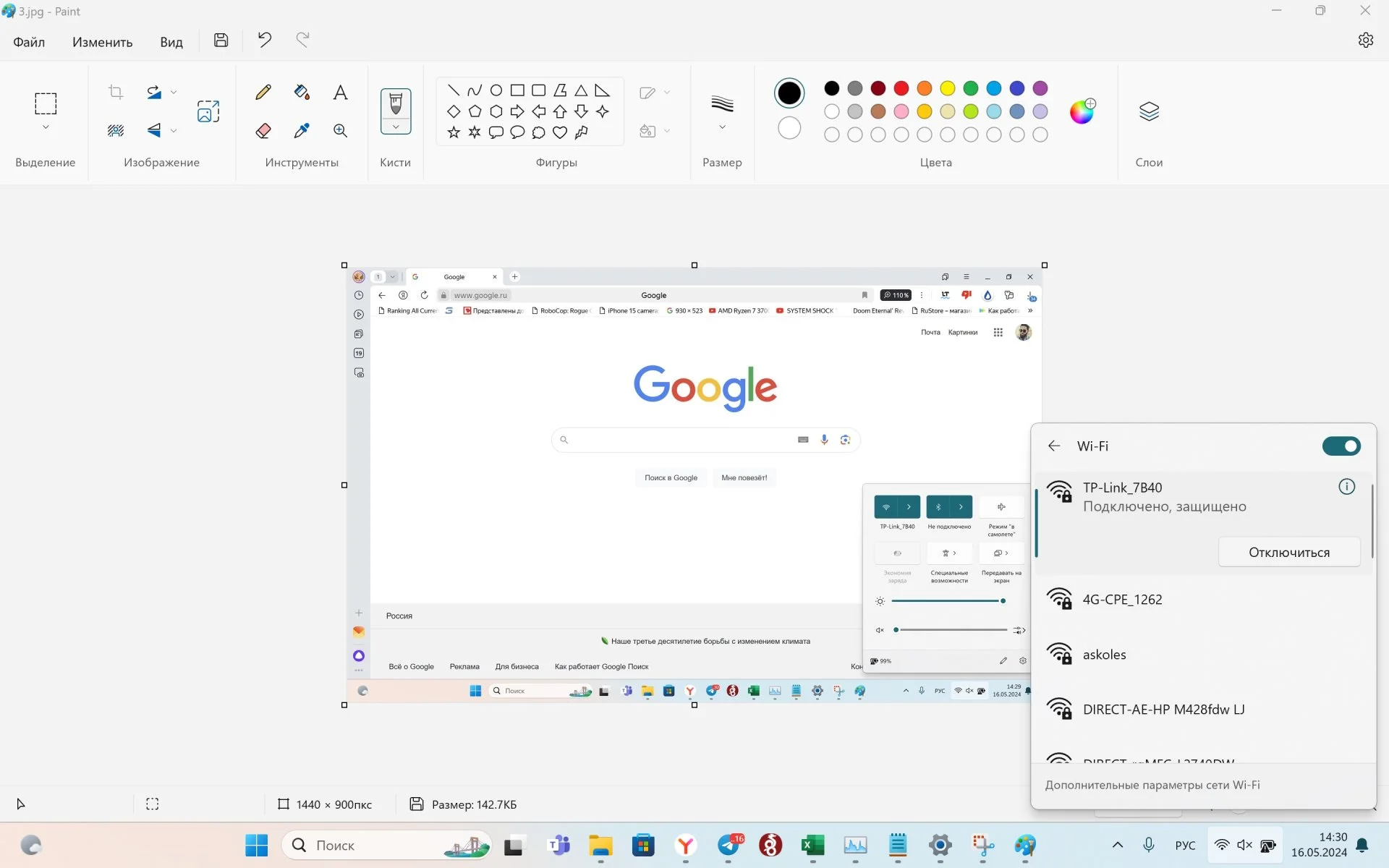Choose the Lightning shape
The image size is (1389, 868).
tap(581, 132)
